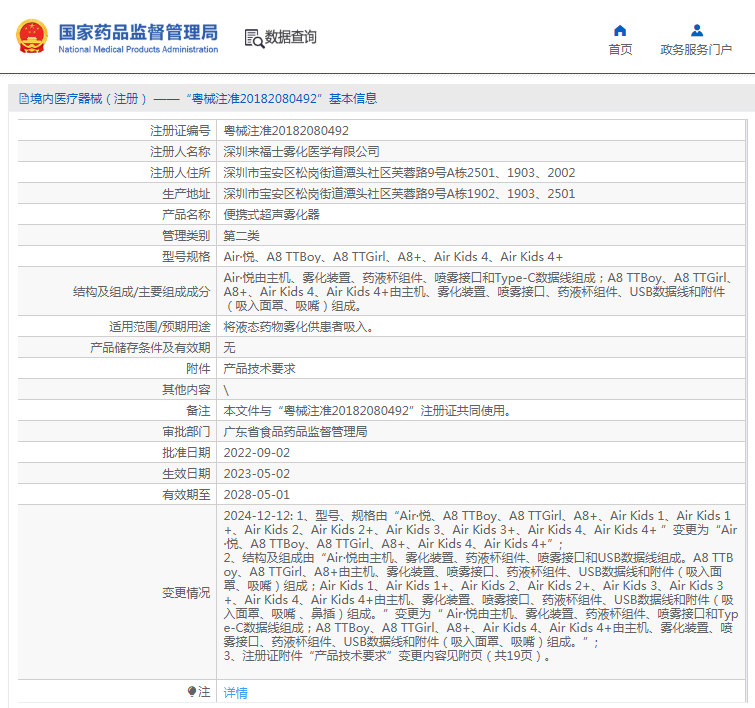Click management class value 第二类
The width and height of the screenshot is (755, 708).
[241, 236]
